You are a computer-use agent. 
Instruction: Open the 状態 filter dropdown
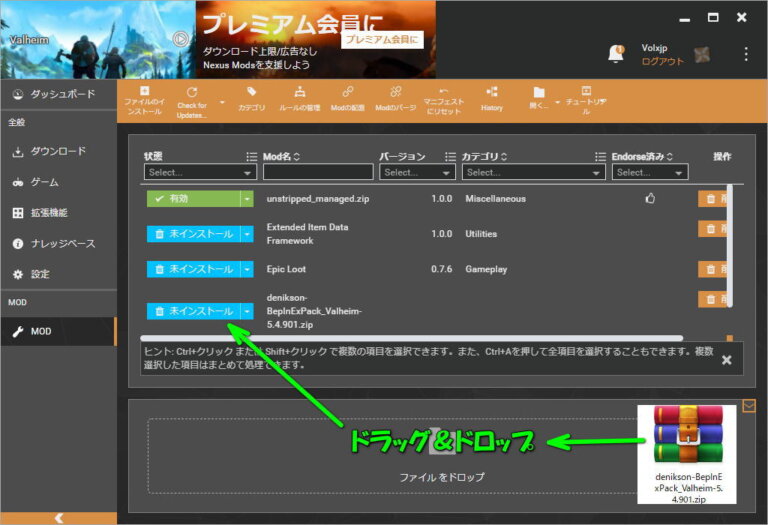point(200,172)
